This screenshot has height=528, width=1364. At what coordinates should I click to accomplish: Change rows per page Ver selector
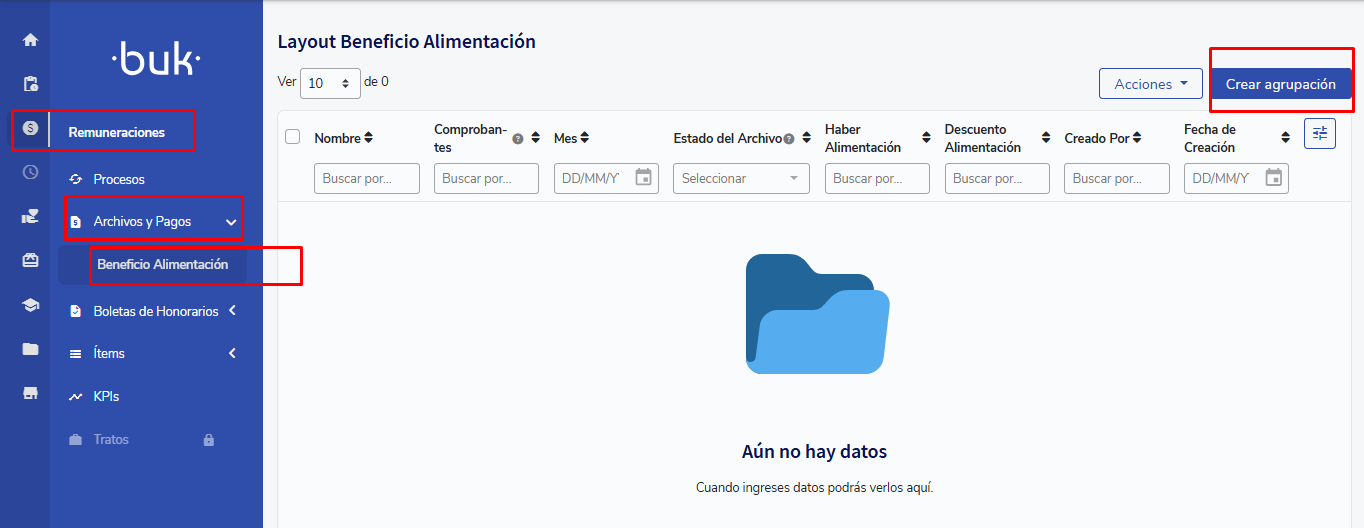pos(330,83)
